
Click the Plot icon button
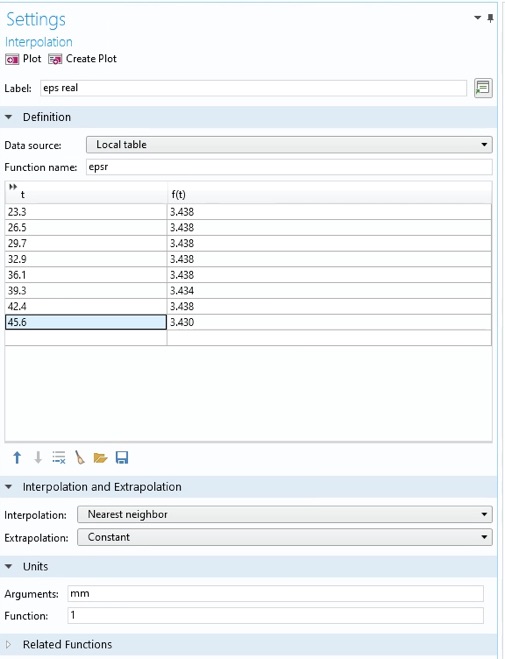tap(12, 59)
